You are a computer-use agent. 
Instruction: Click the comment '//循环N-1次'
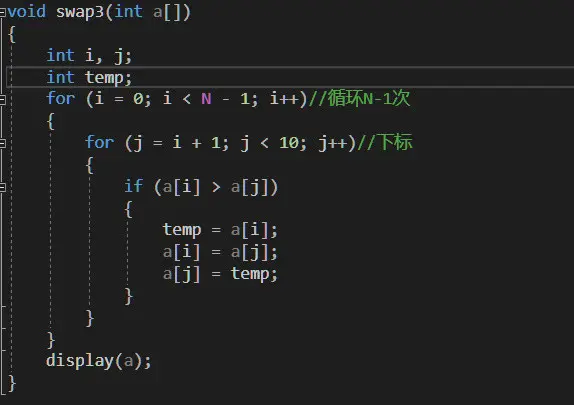click(x=359, y=98)
